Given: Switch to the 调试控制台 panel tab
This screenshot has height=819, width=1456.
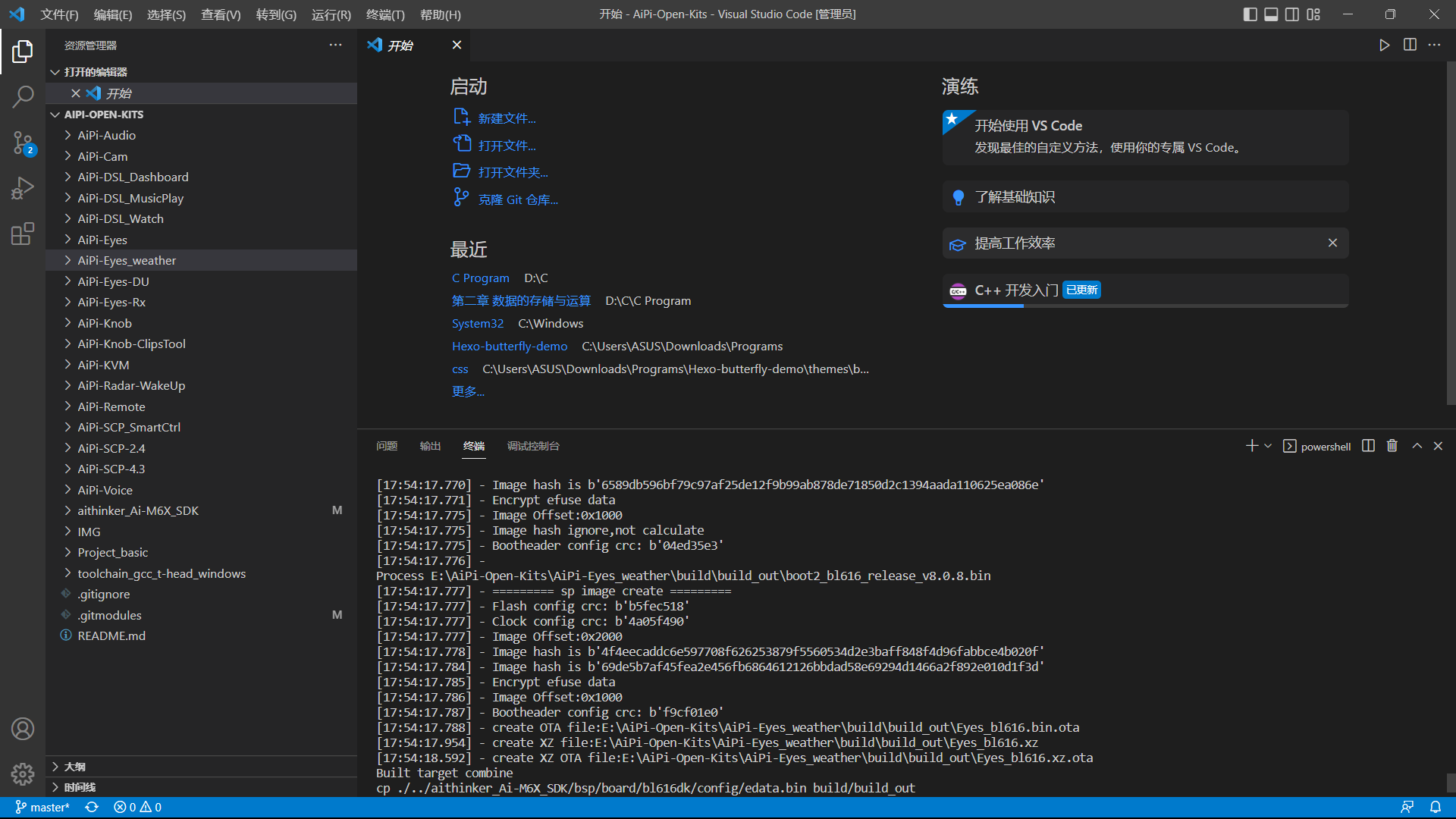Looking at the screenshot, I should [533, 446].
